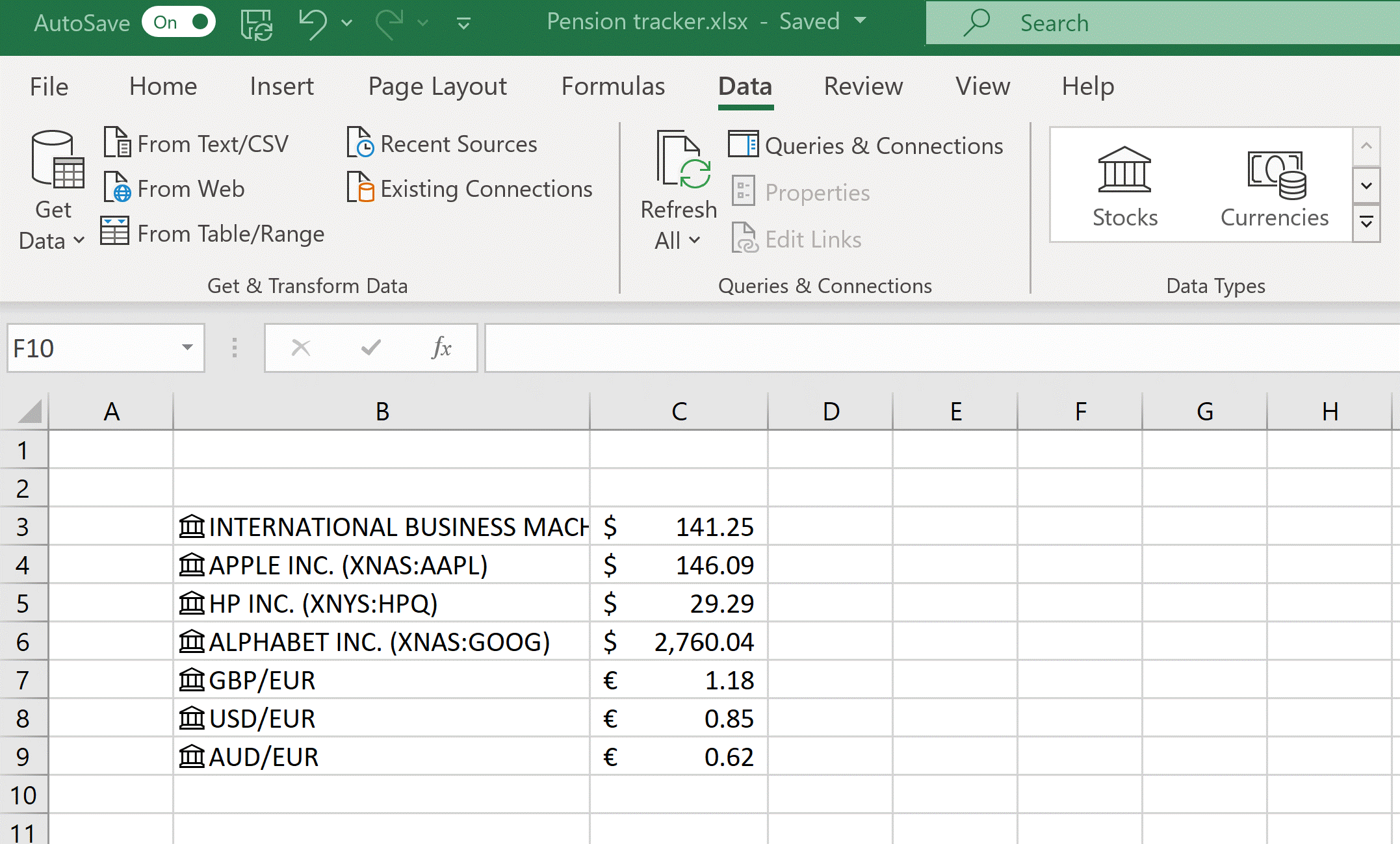
Task: Click inside the formula bar
Action: coord(942,348)
